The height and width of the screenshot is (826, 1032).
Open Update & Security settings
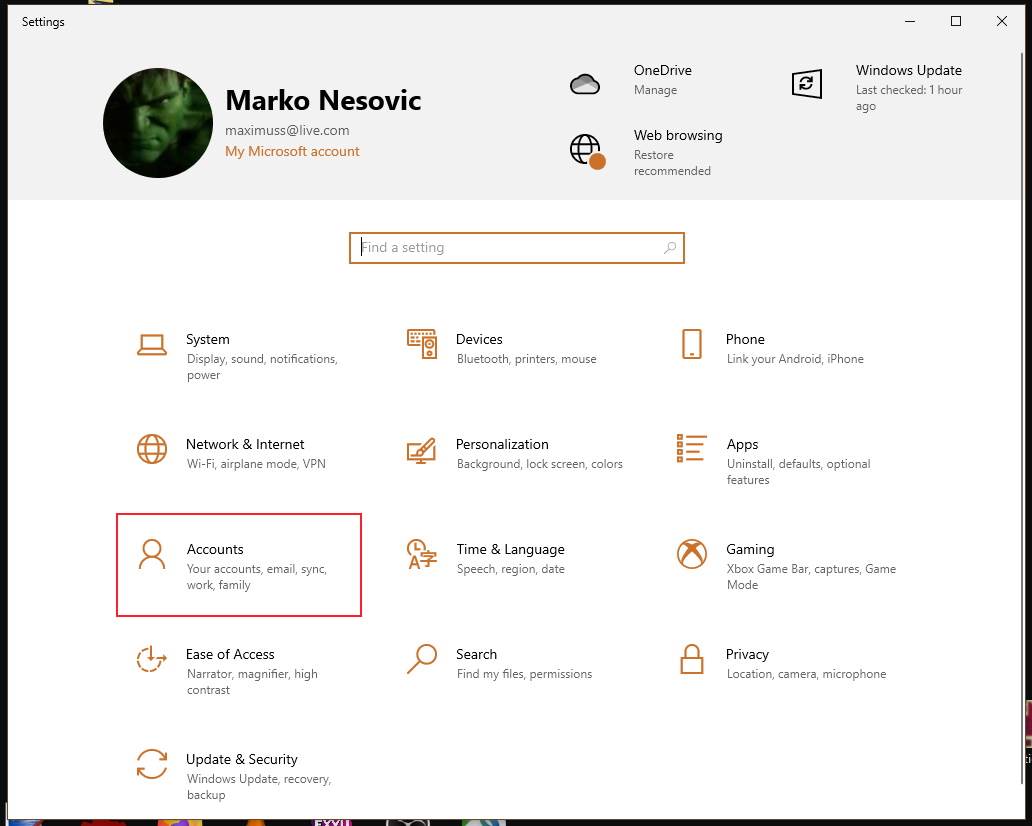(x=242, y=759)
